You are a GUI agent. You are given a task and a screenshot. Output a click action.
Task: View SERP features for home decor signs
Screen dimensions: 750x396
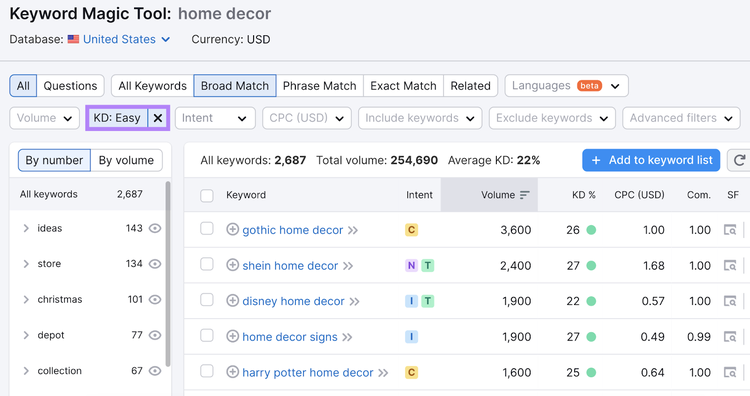click(x=730, y=337)
